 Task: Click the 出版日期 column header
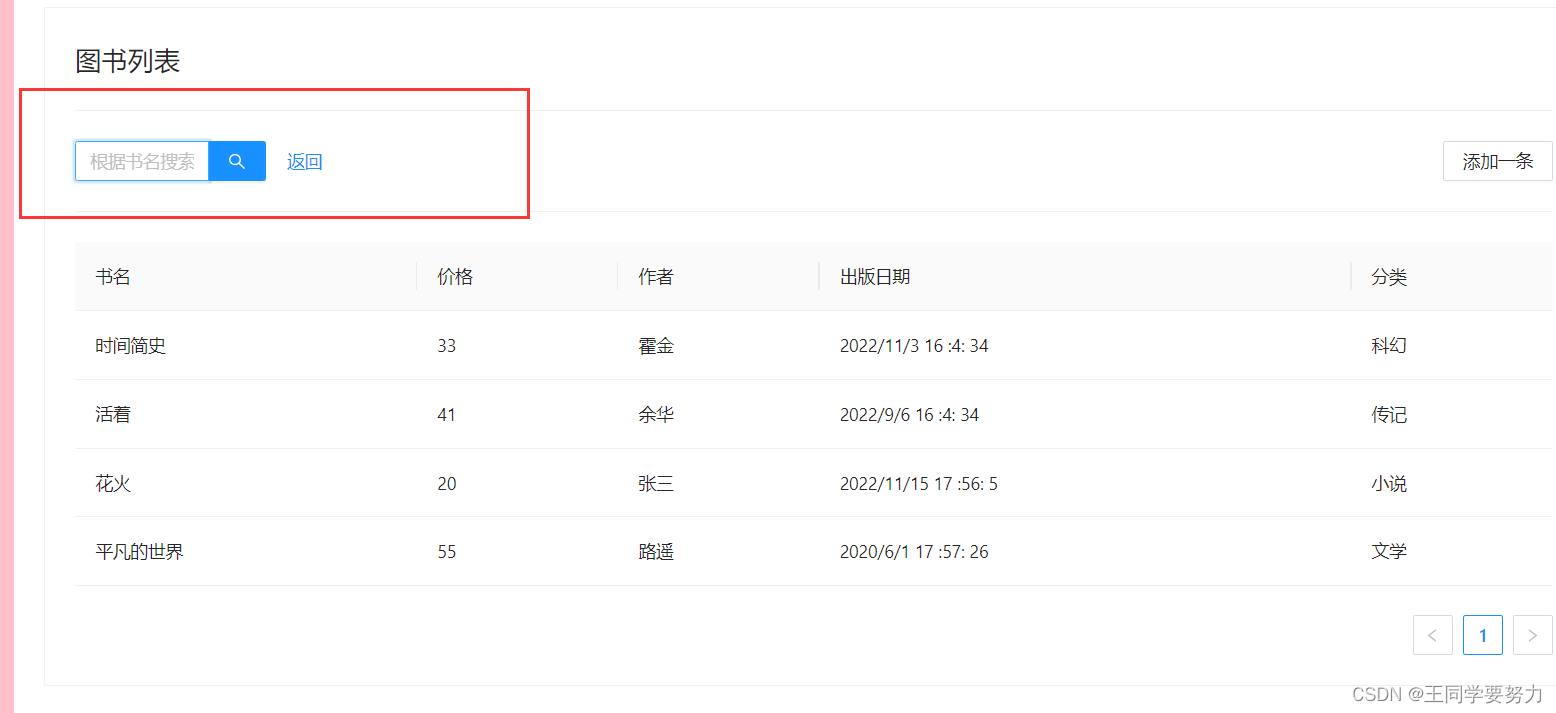click(875, 276)
